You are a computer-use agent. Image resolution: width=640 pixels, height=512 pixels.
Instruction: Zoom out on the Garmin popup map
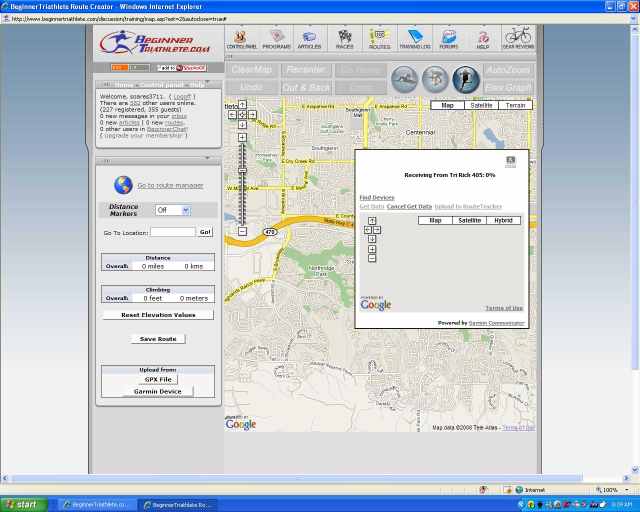coord(372,258)
